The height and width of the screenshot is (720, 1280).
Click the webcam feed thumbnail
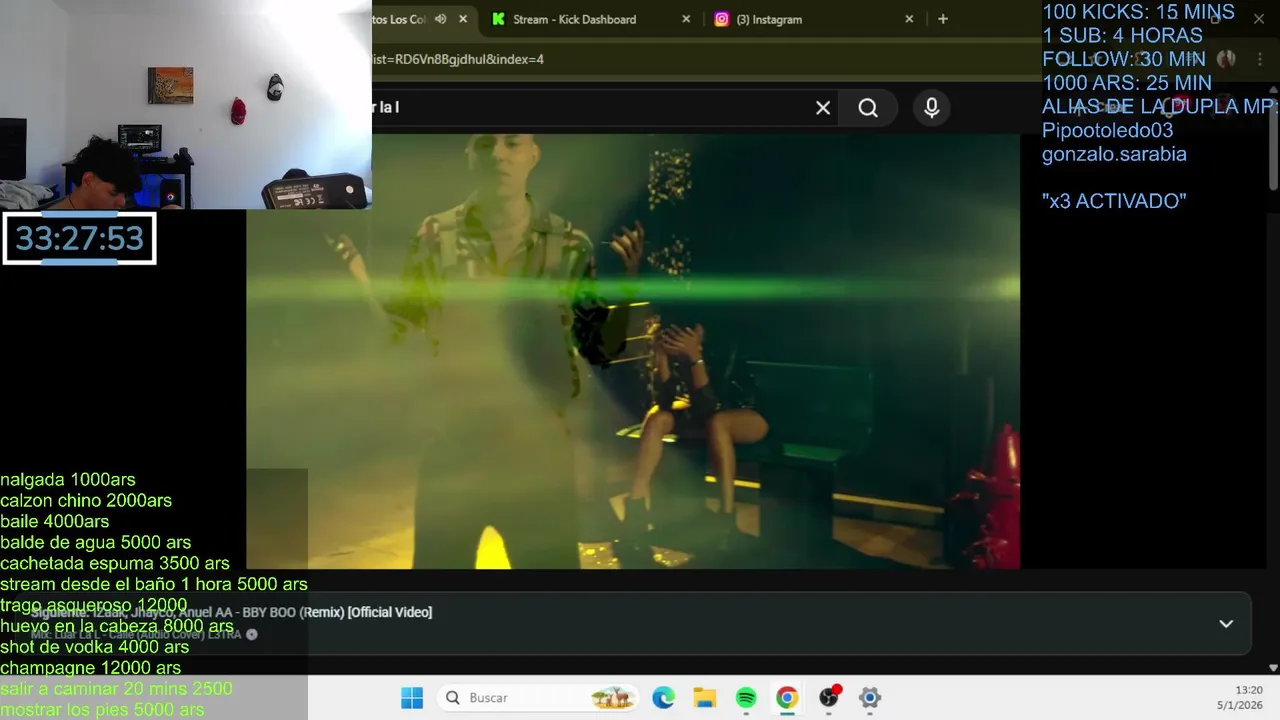[185, 104]
